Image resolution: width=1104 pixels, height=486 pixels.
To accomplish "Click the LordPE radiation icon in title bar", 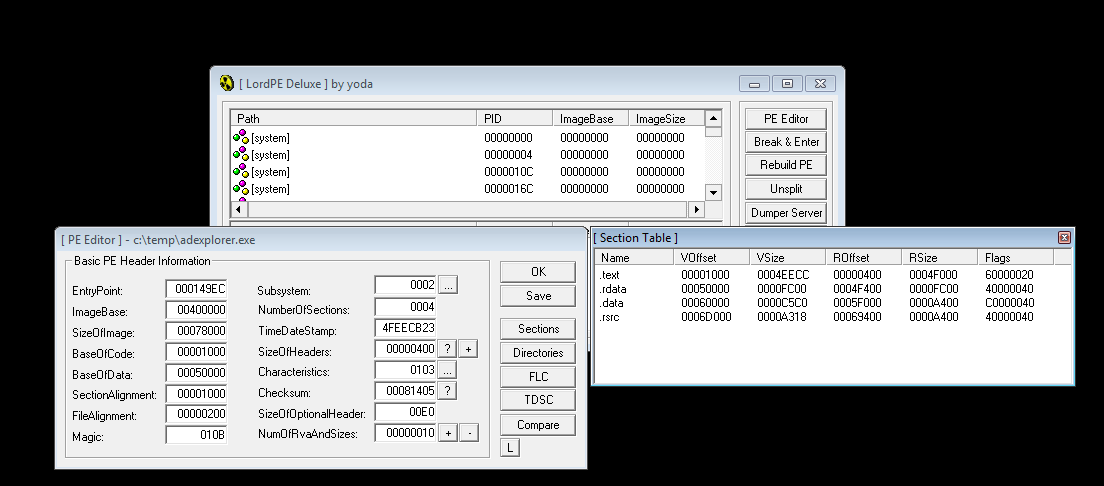I will click(x=227, y=83).
